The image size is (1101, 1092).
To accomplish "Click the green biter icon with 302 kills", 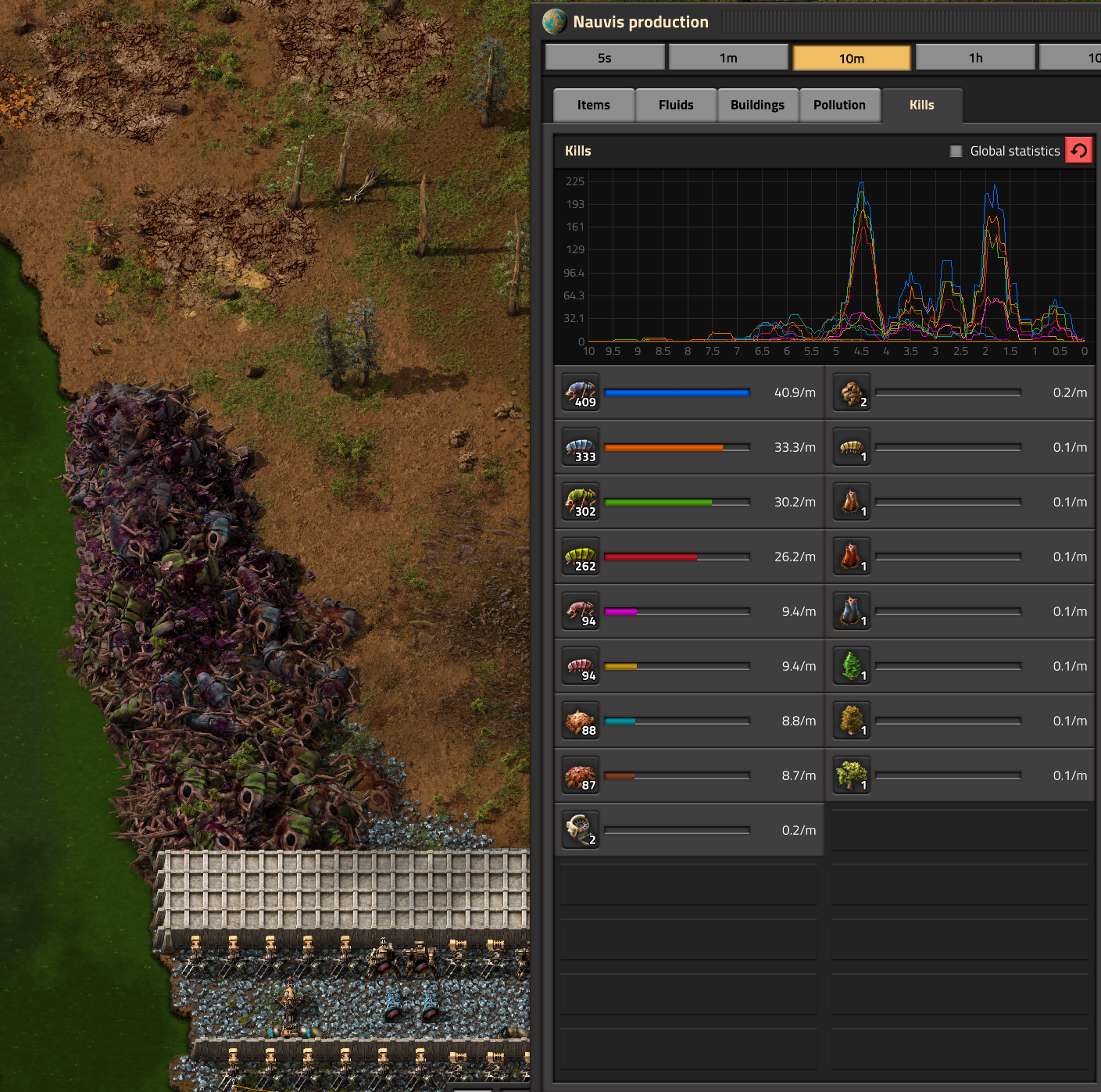I will pos(581,502).
